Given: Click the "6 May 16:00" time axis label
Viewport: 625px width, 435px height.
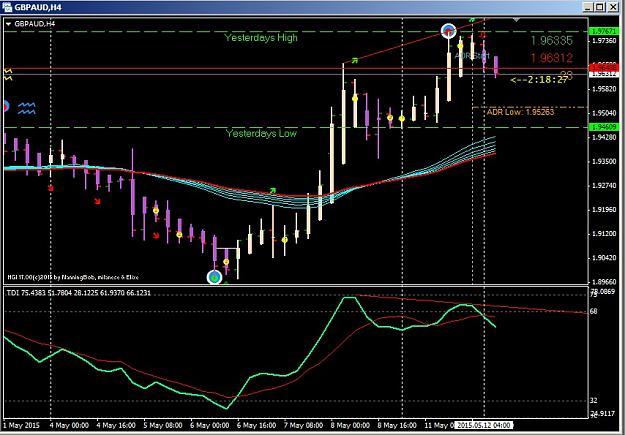Looking at the screenshot, I should click(257, 425).
